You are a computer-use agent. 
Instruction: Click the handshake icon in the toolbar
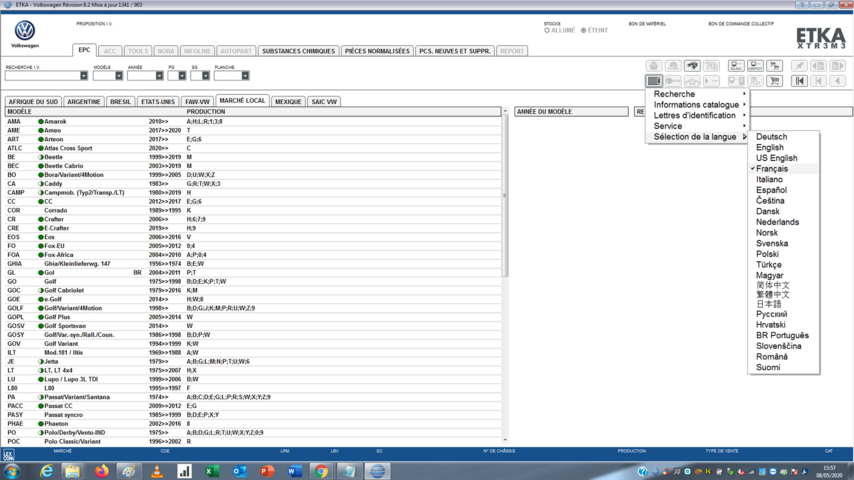click(x=692, y=66)
